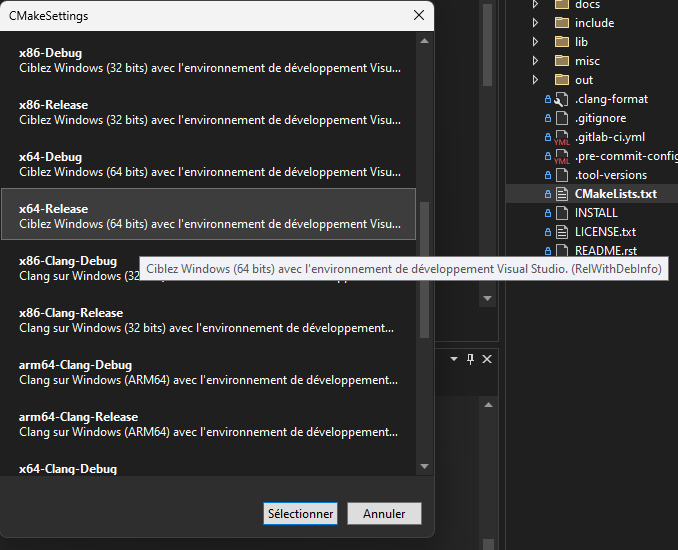Click the LICENSE.txt file icon

[561, 232]
